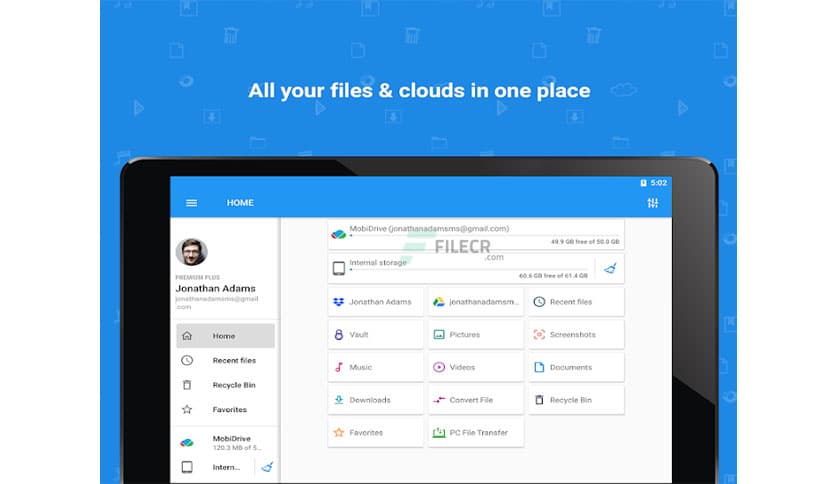Open the Documents tile

576,367
